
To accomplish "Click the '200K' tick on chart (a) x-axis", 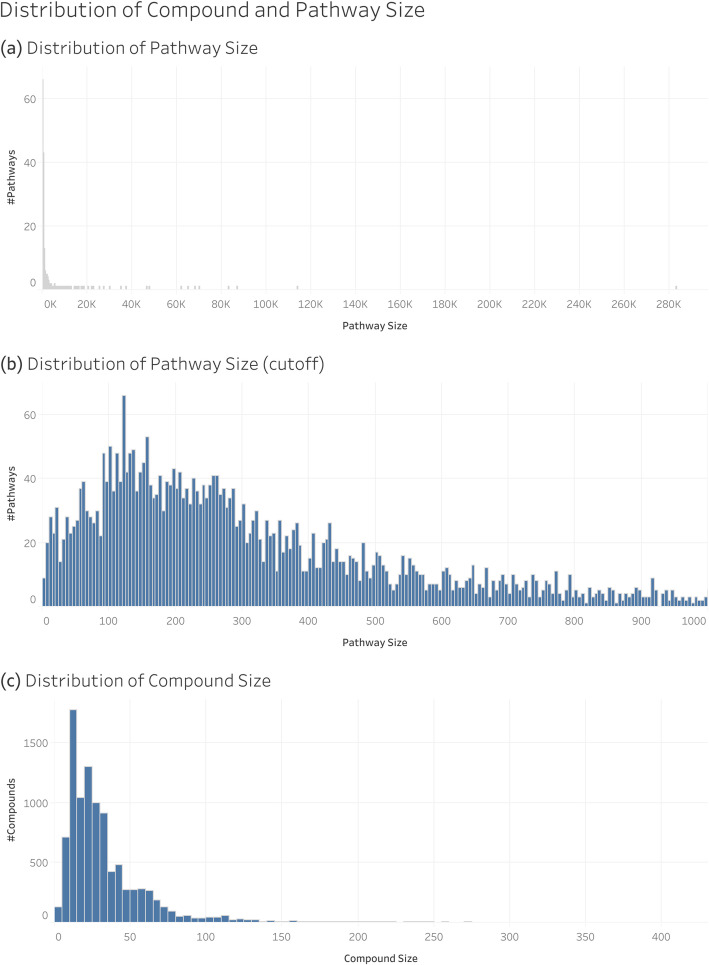I will (x=489, y=304).
